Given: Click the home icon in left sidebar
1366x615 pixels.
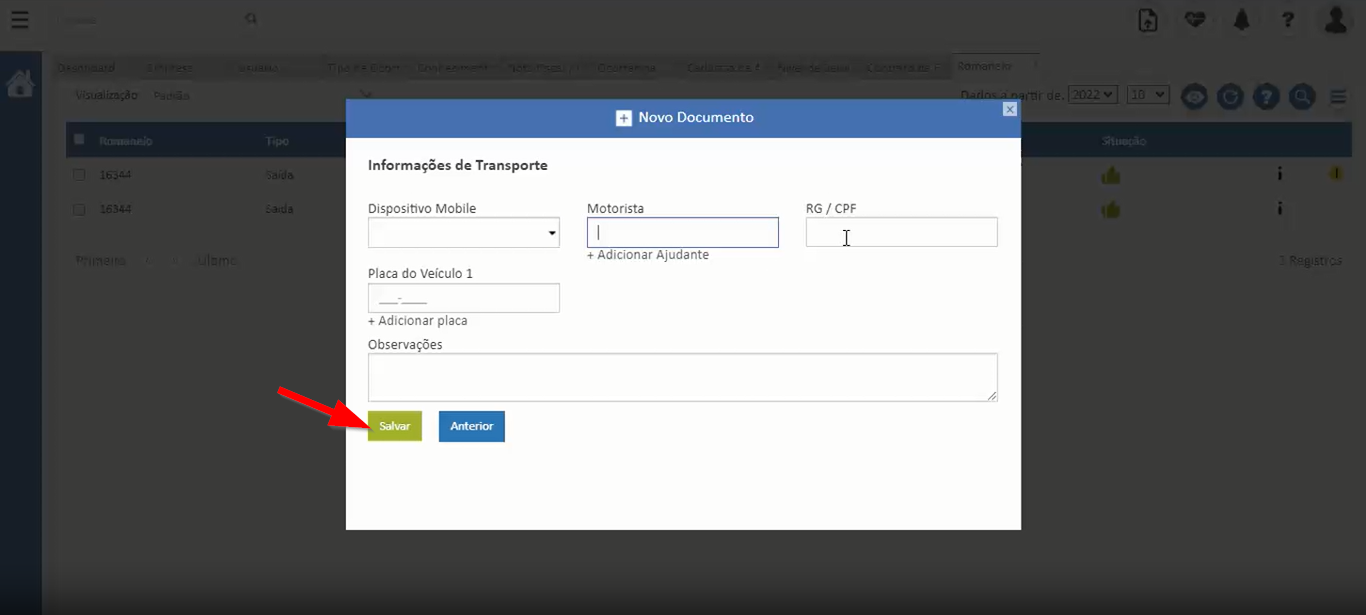Looking at the screenshot, I should click(x=20, y=85).
